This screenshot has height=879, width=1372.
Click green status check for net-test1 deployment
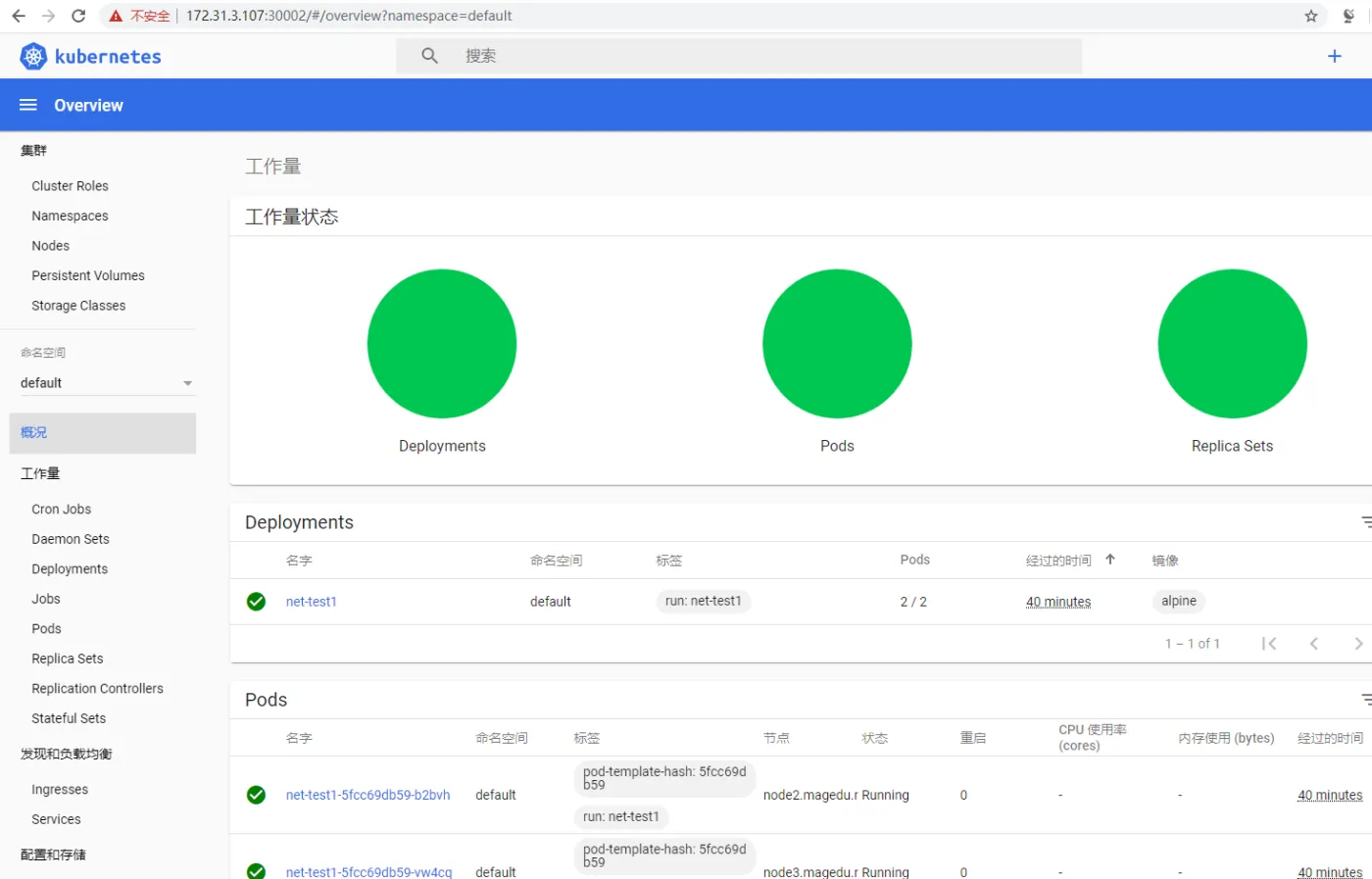tap(256, 602)
